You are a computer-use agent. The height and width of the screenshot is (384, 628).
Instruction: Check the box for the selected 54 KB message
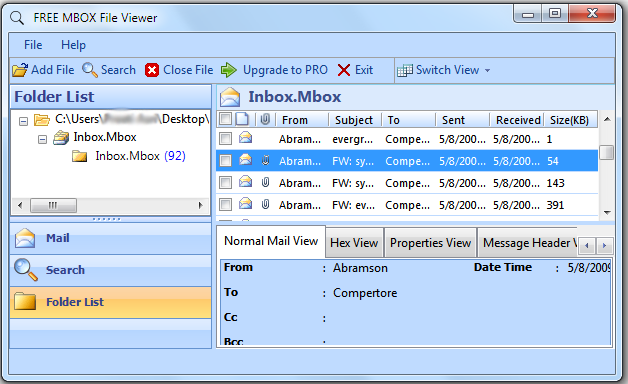coord(225,161)
